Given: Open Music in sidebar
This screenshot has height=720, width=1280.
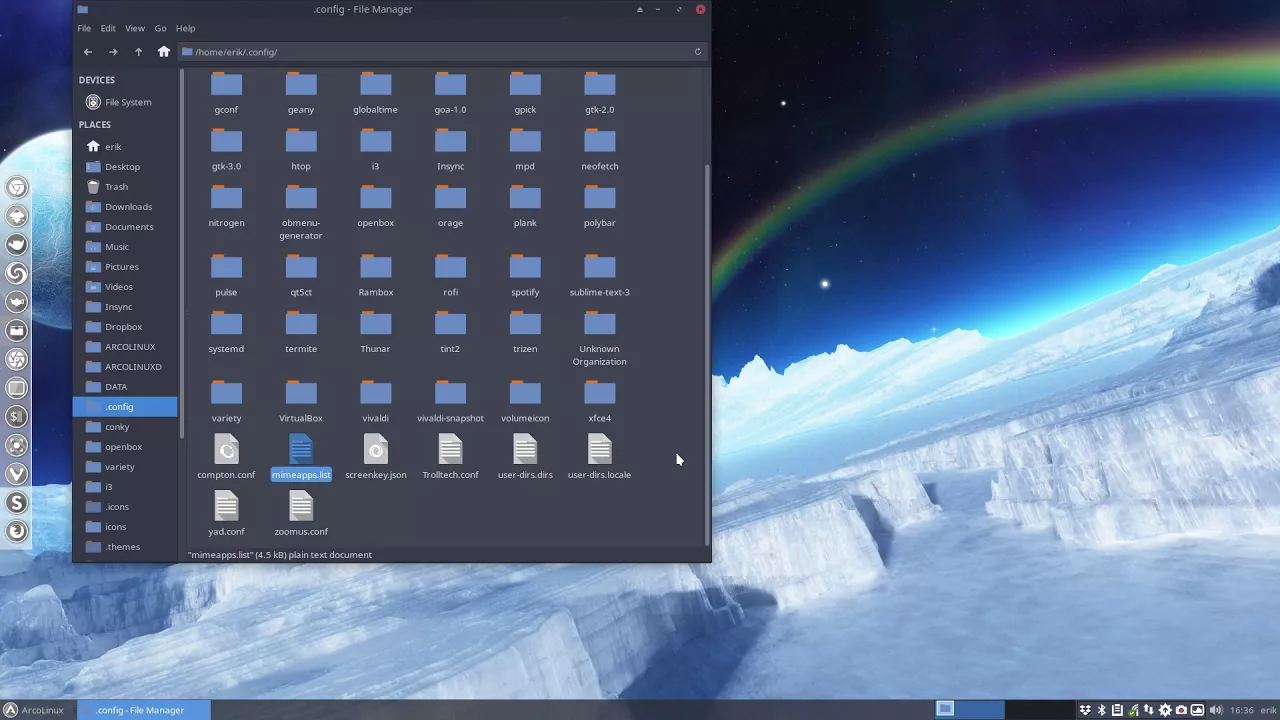Looking at the screenshot, I should tap(125, 247).
